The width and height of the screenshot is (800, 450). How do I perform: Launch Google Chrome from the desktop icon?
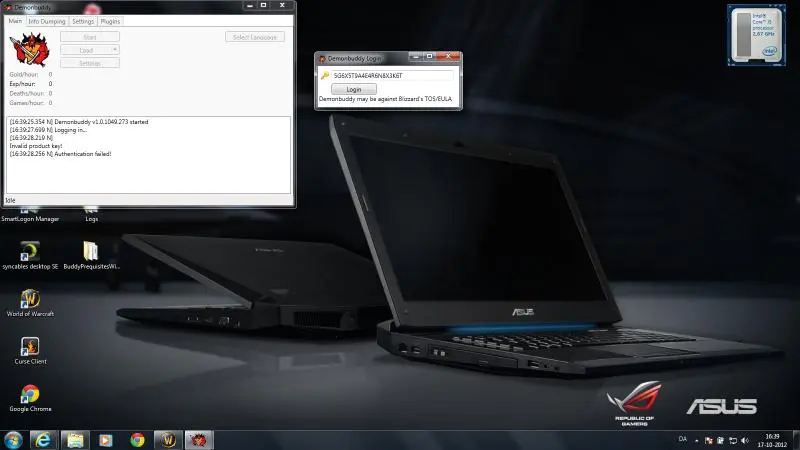coord(30,398)
